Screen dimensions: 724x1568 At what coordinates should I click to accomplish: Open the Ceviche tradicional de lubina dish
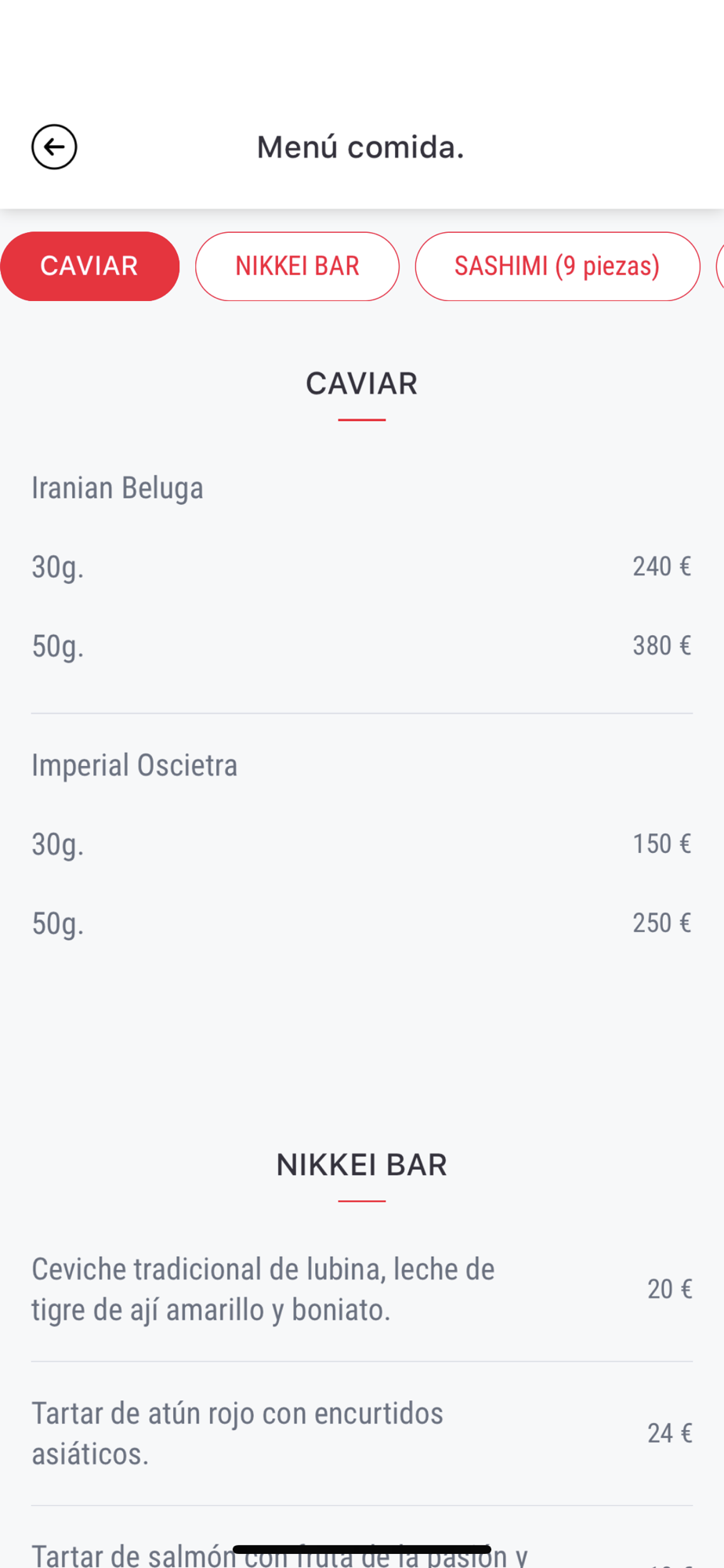coord(263,1289)
